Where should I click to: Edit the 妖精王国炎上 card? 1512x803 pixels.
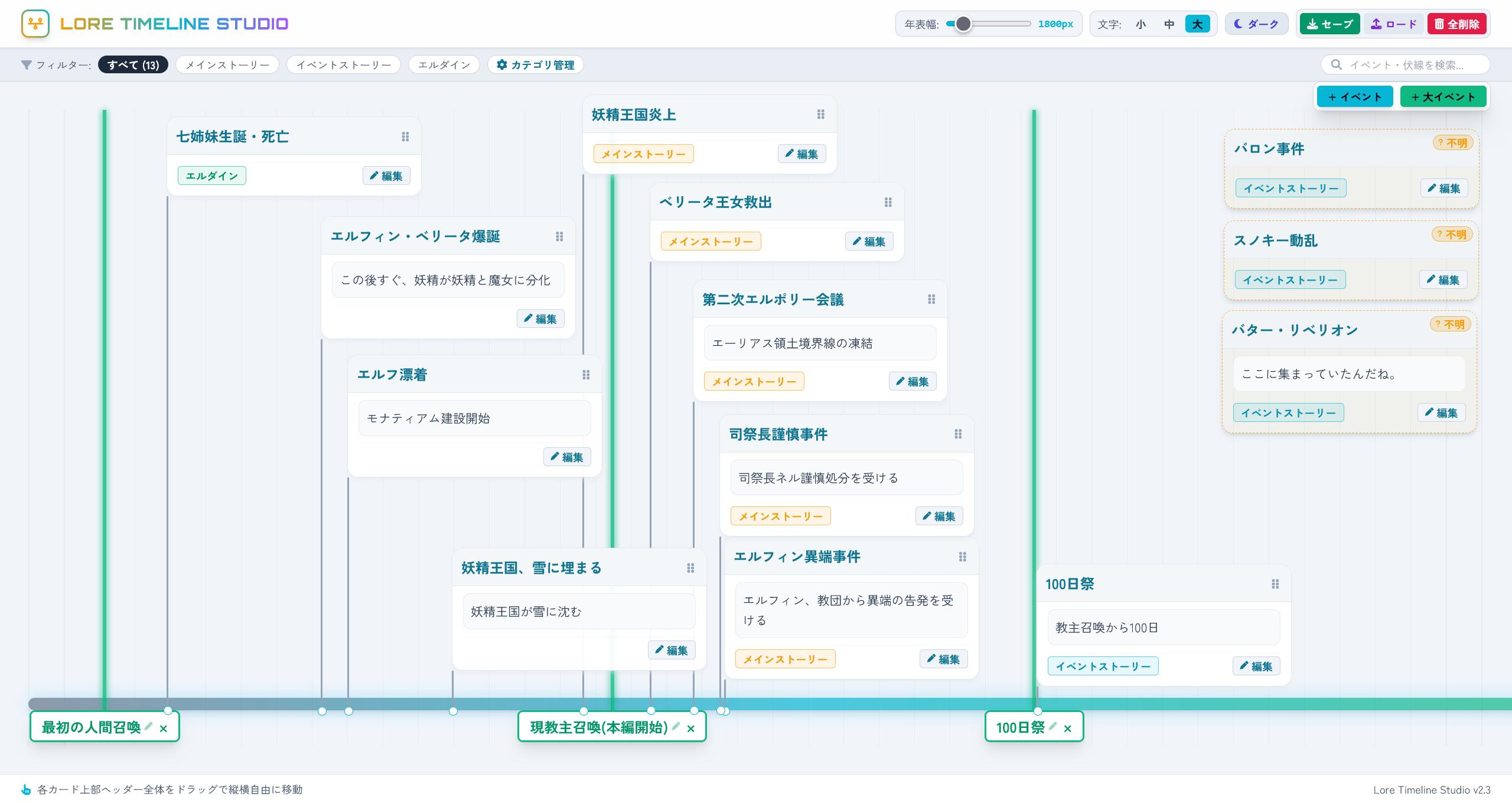pos(802,154)
